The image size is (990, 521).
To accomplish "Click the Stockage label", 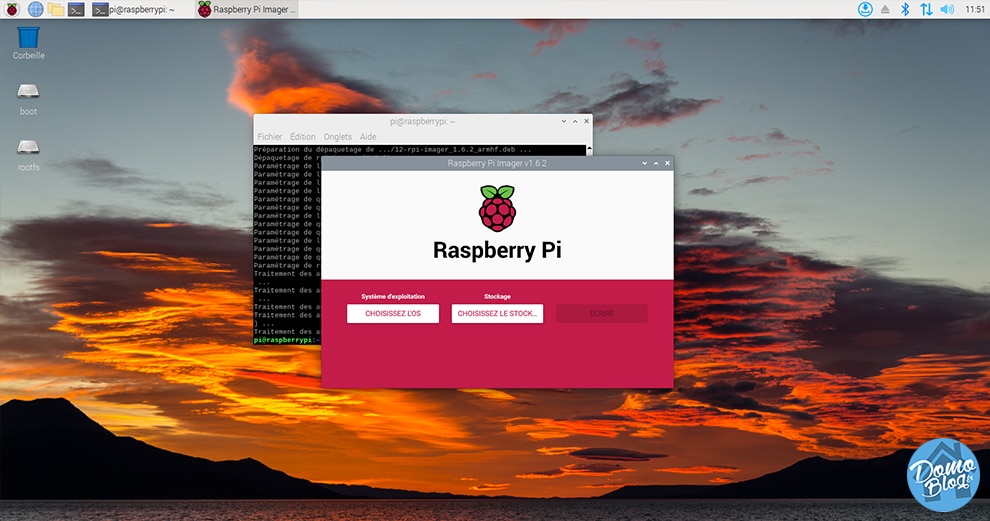I will (x=497, y=296).
